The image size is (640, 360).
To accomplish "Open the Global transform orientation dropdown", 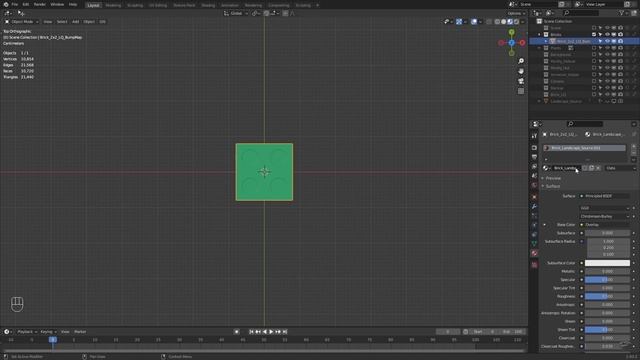I will (x=236, y=13).
